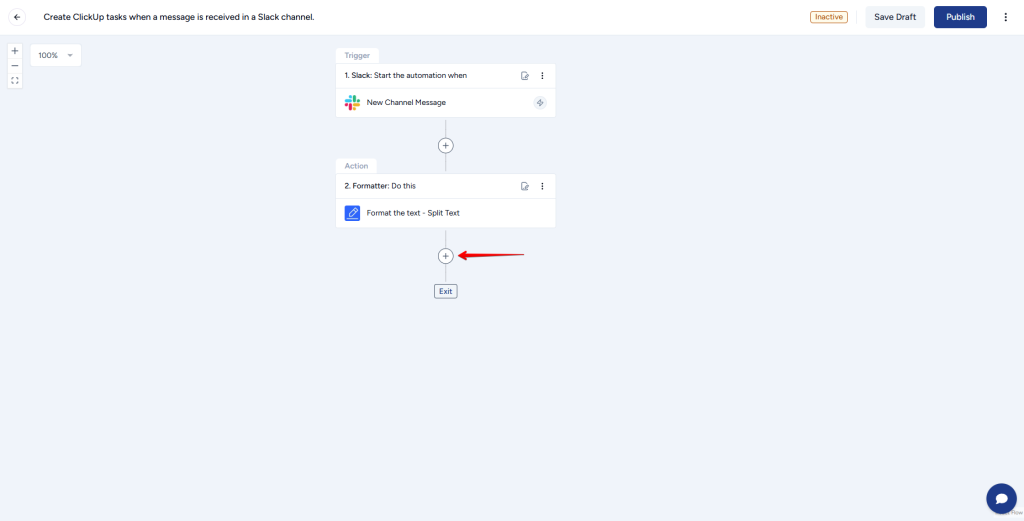Screen dimensions: 1024x521
Task: Zoom out with the canvas minus control
Action: coord(15,65)
